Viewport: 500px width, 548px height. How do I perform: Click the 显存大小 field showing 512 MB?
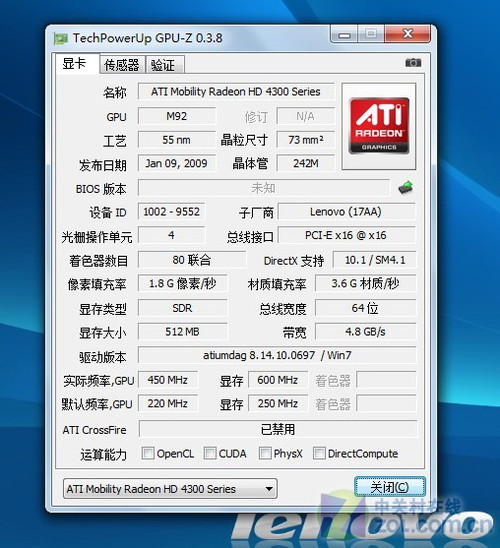point(183,331)
